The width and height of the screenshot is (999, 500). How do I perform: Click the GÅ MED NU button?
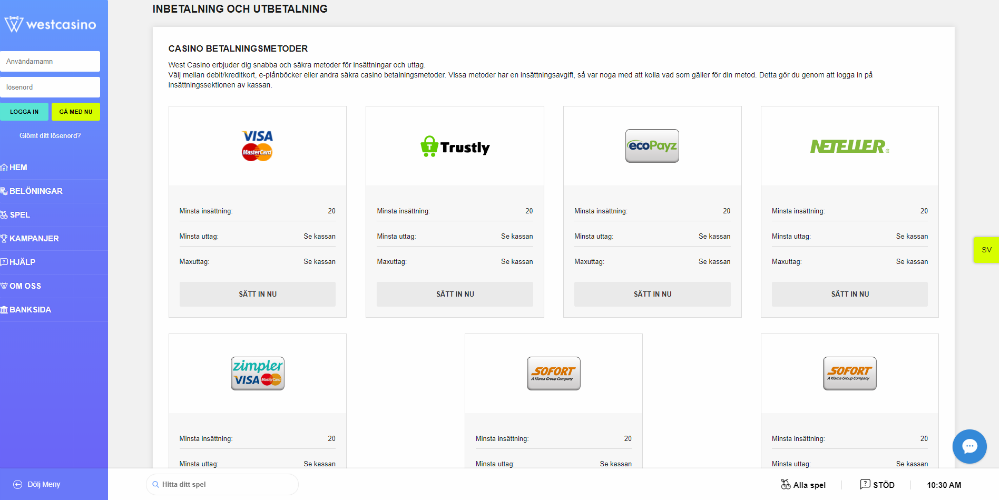(x=76, y=111)
